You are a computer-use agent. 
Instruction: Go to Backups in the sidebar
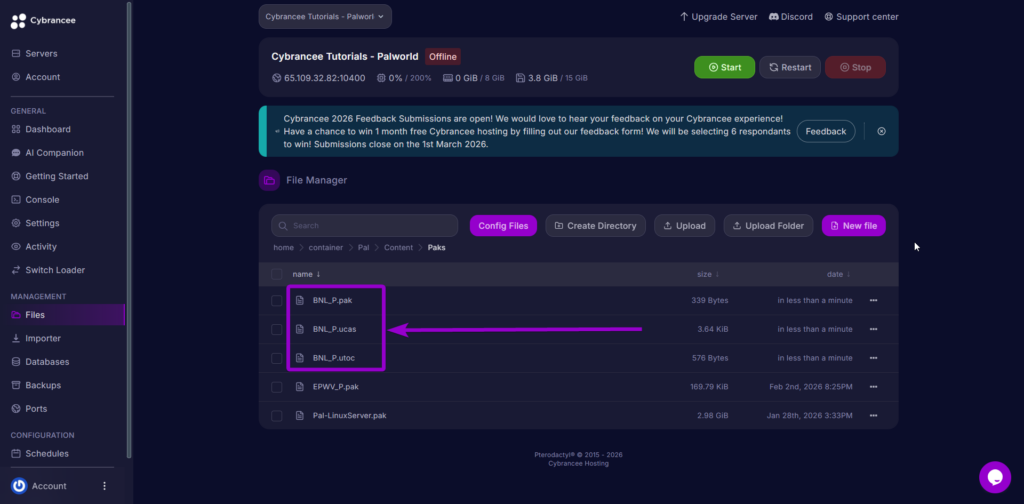(43, 385)
